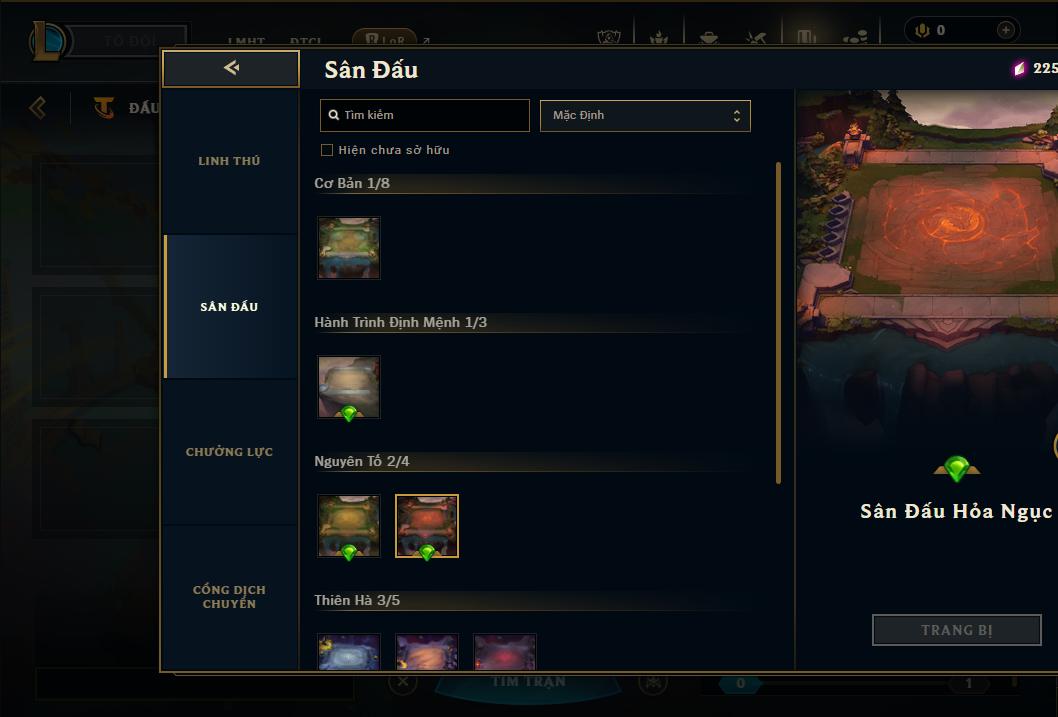
Task: Click the magnifier icon in the Tìm kiếm box
Action: (x=333, y=115)
